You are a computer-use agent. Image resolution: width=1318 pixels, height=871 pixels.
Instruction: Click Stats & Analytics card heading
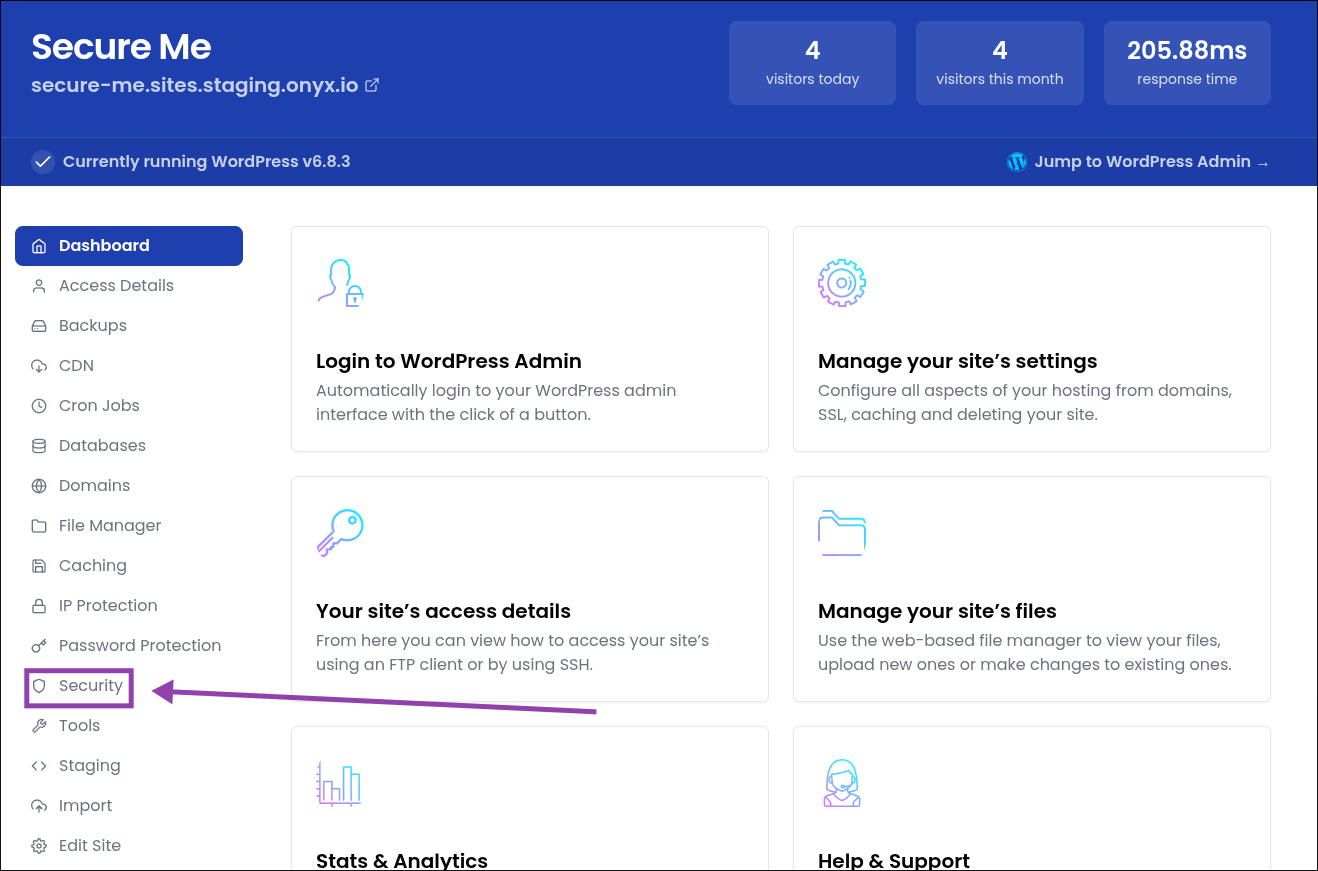pos(402,861)
